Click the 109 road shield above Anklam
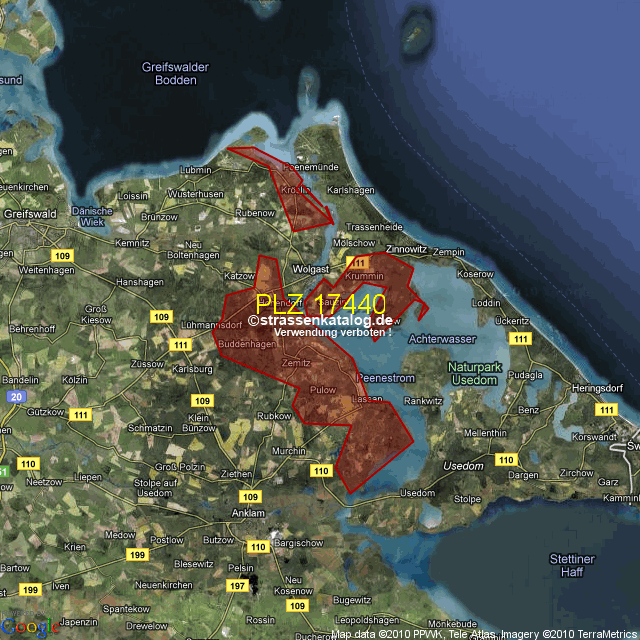Image resolution: width=640 pixels, height=640 pixels. [250, 497]
